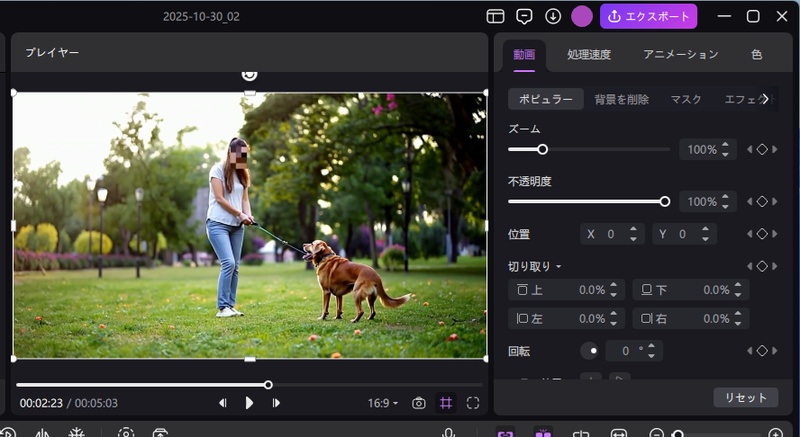The width and height of the screenshot is (800, 437).
Task: Select the マスク sub-tab
Action: coord(686,99)
